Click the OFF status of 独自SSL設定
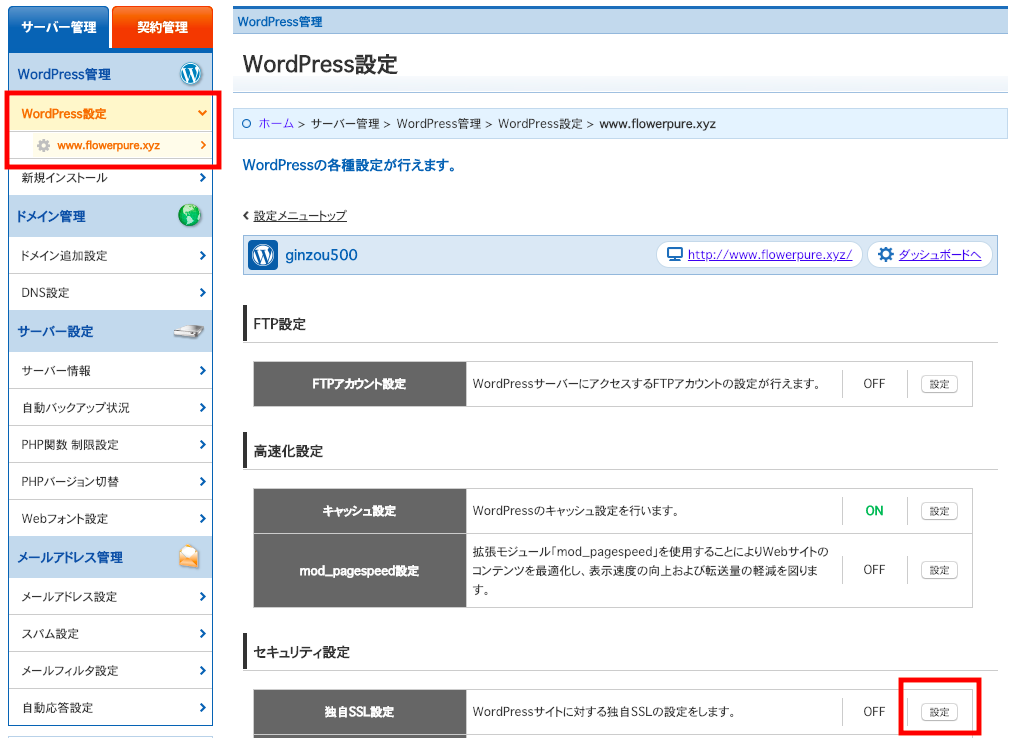The image size is (1016, 738). click(x=874, y=711)
